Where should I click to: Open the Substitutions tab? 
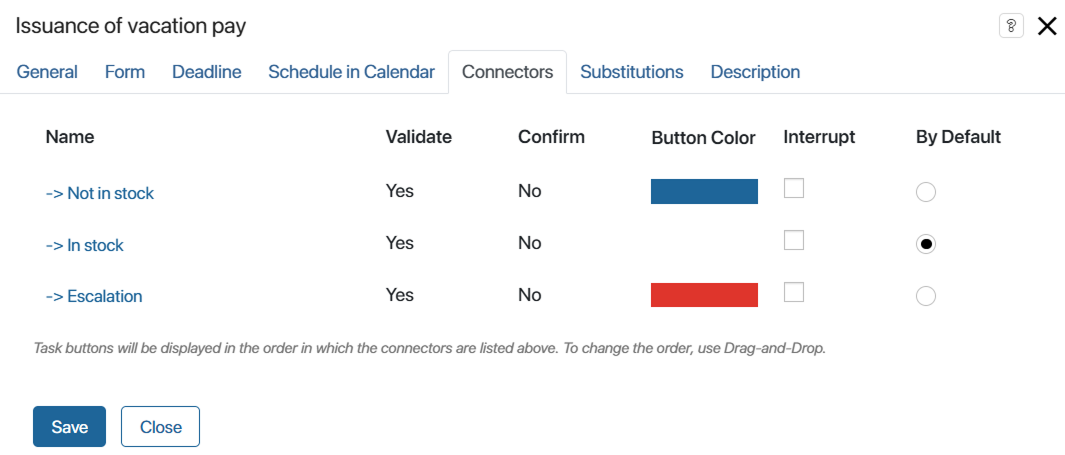tap(632, 72)
